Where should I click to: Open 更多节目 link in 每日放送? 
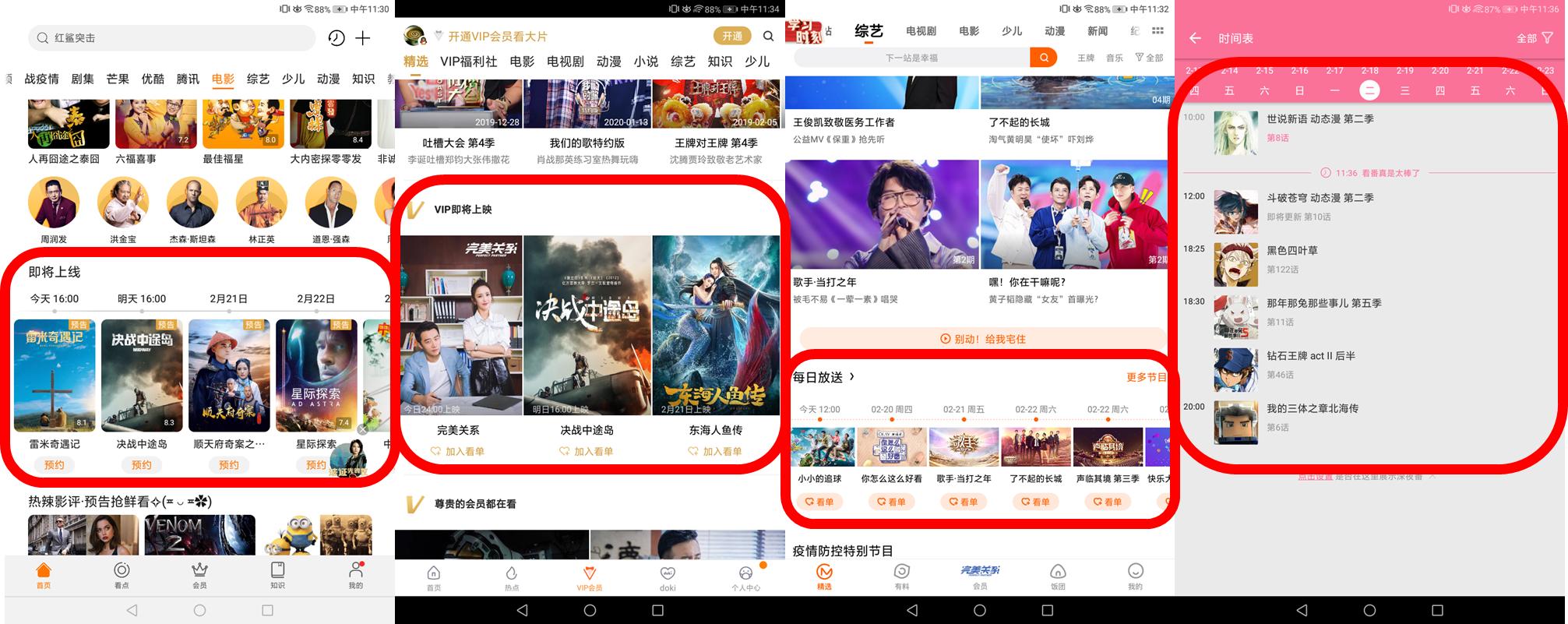(1147, 377)
